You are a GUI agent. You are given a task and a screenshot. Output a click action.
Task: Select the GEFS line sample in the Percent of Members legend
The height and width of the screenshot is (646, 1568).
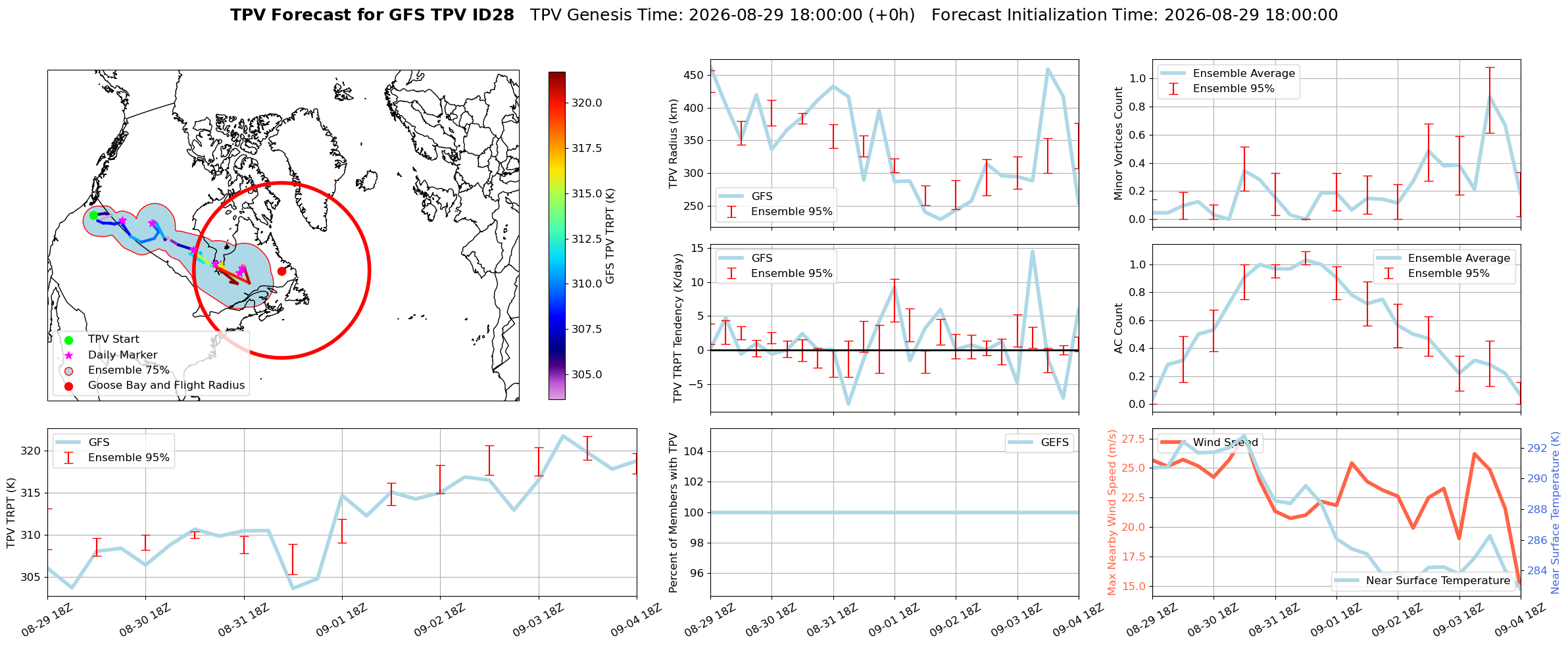click(x=1021, y=442)
